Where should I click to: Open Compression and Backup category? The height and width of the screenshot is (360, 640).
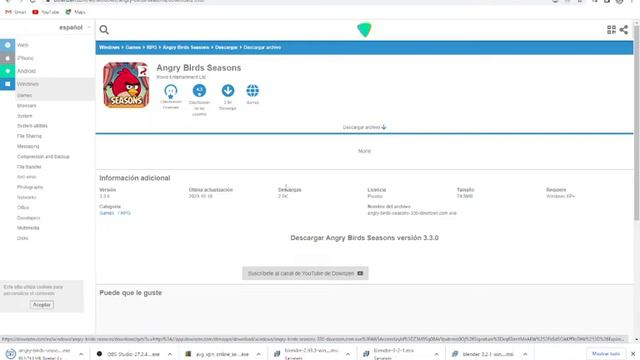pos(43,156)
